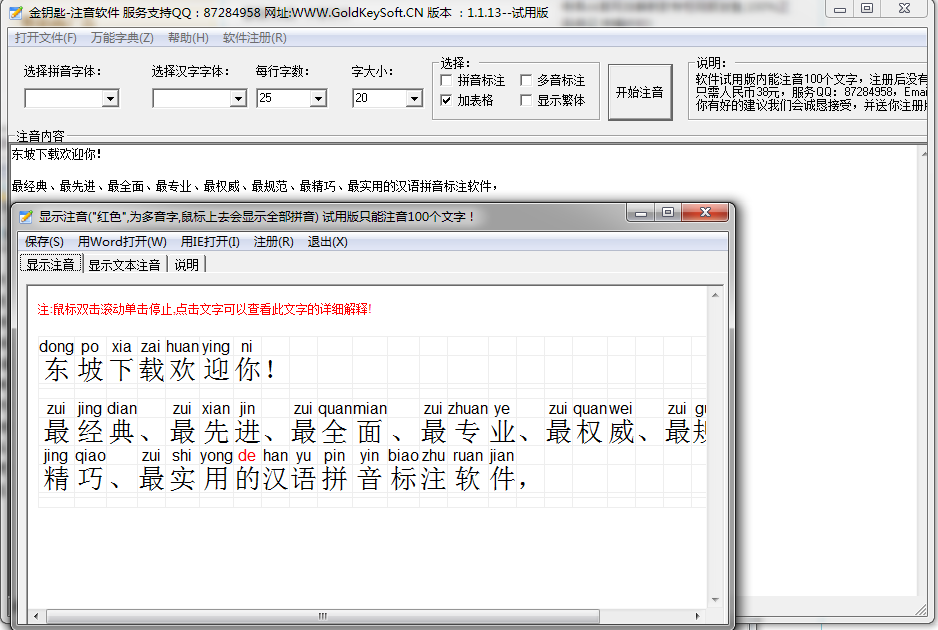
Task: Open the 保存 menu in the result window
Action: (x=44, y=241)
